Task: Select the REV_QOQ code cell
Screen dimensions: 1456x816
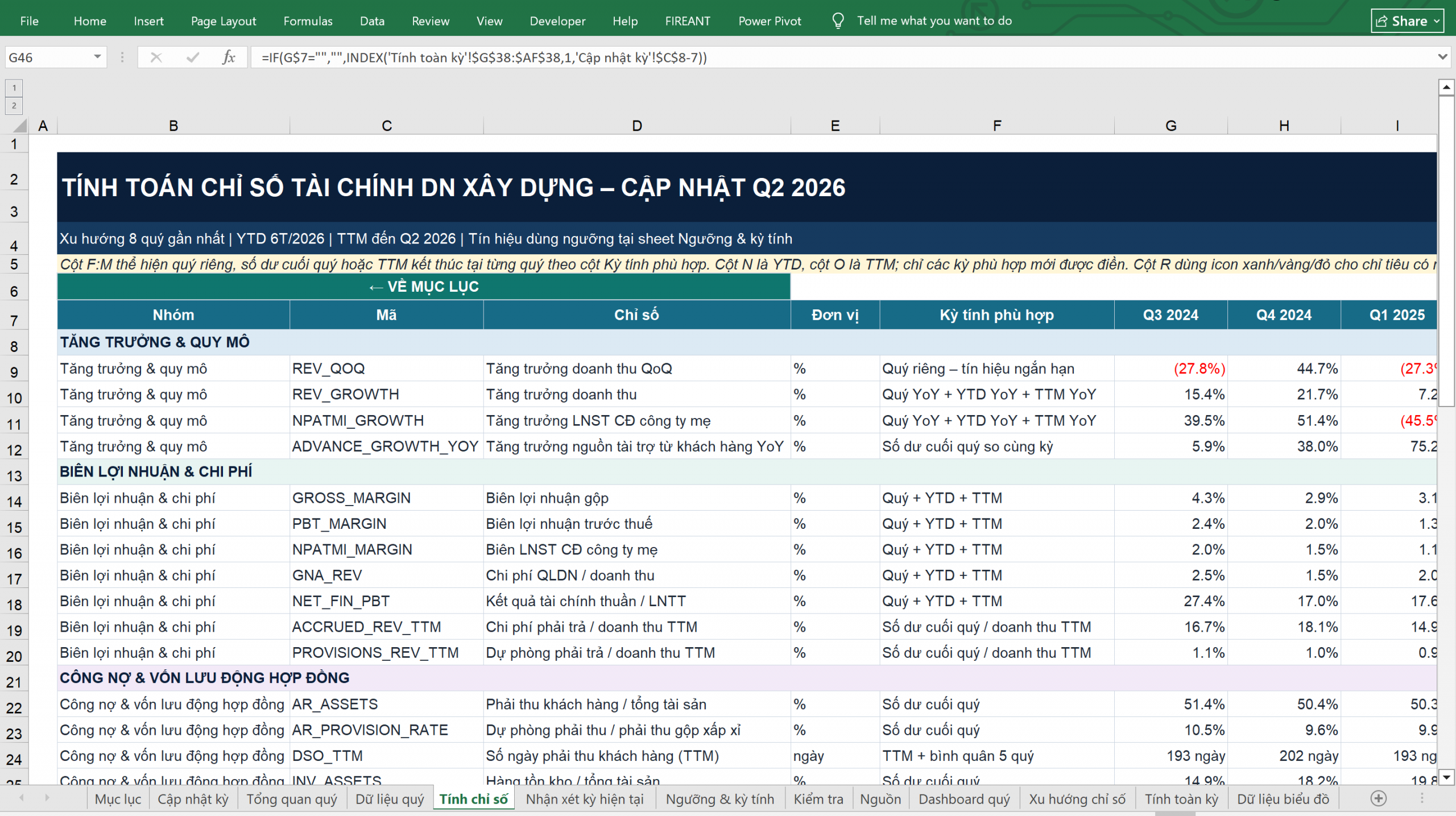Action: pyautogui.click(x=387, y=368)
